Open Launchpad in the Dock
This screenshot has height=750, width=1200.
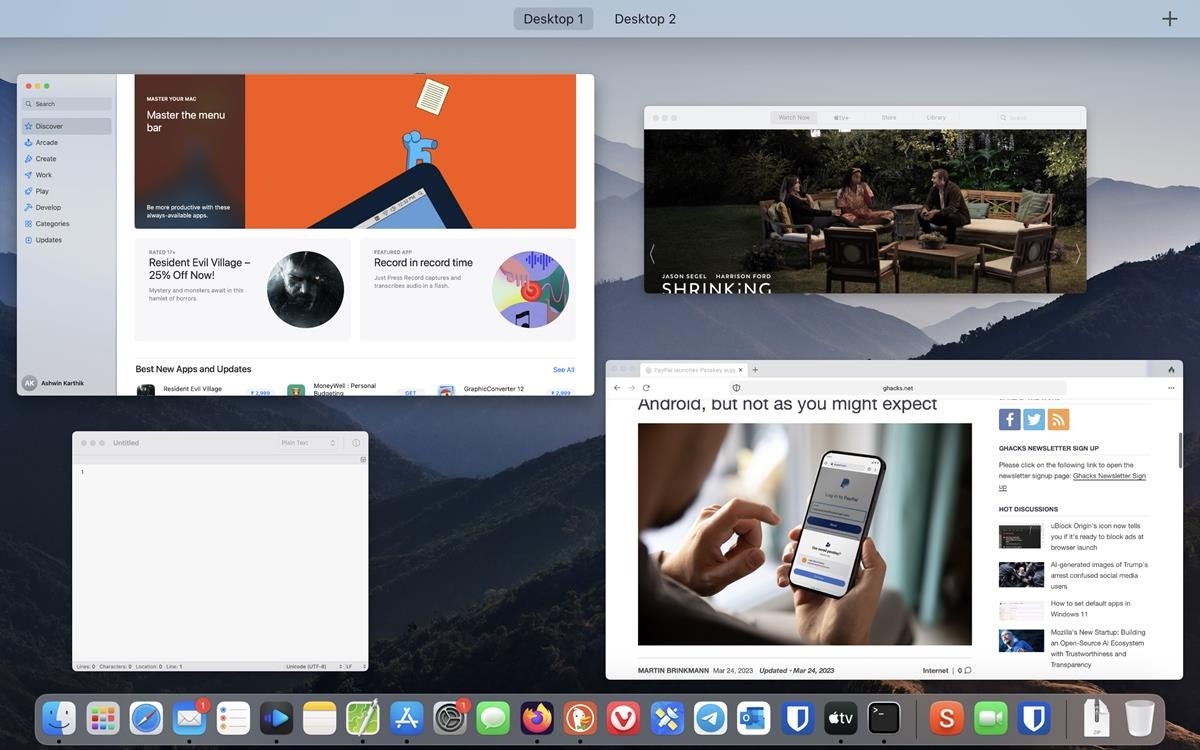(x=102, y=717)
